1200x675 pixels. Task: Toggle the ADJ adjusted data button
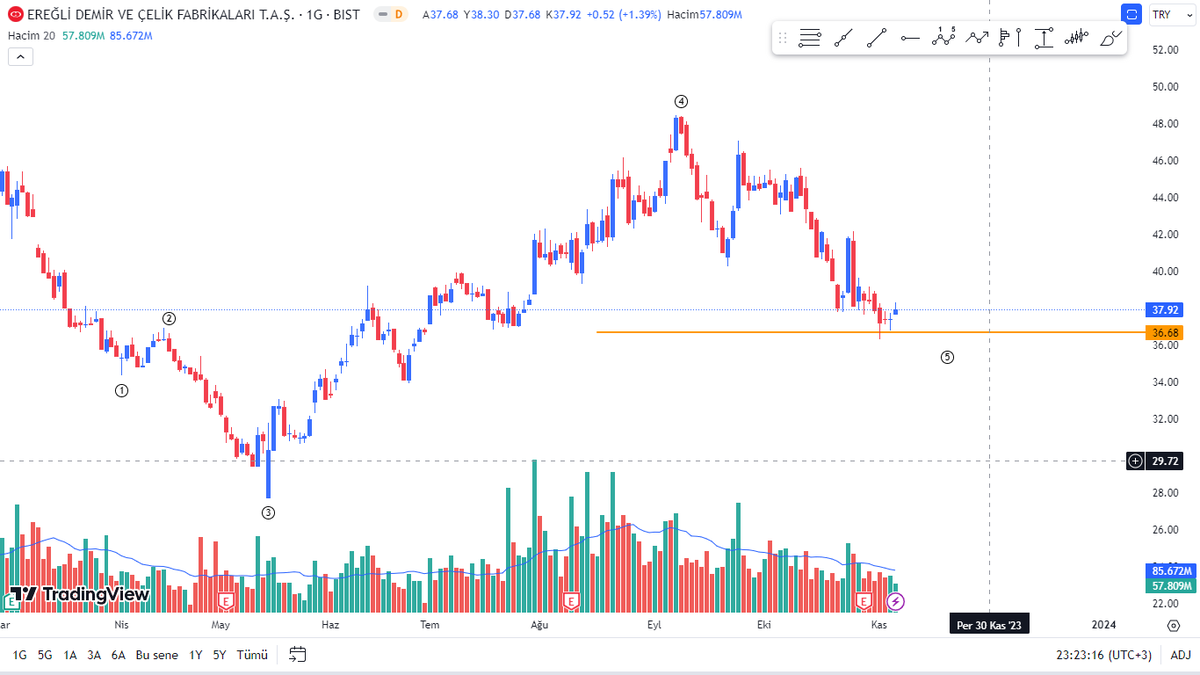(x=1181, y=655)
